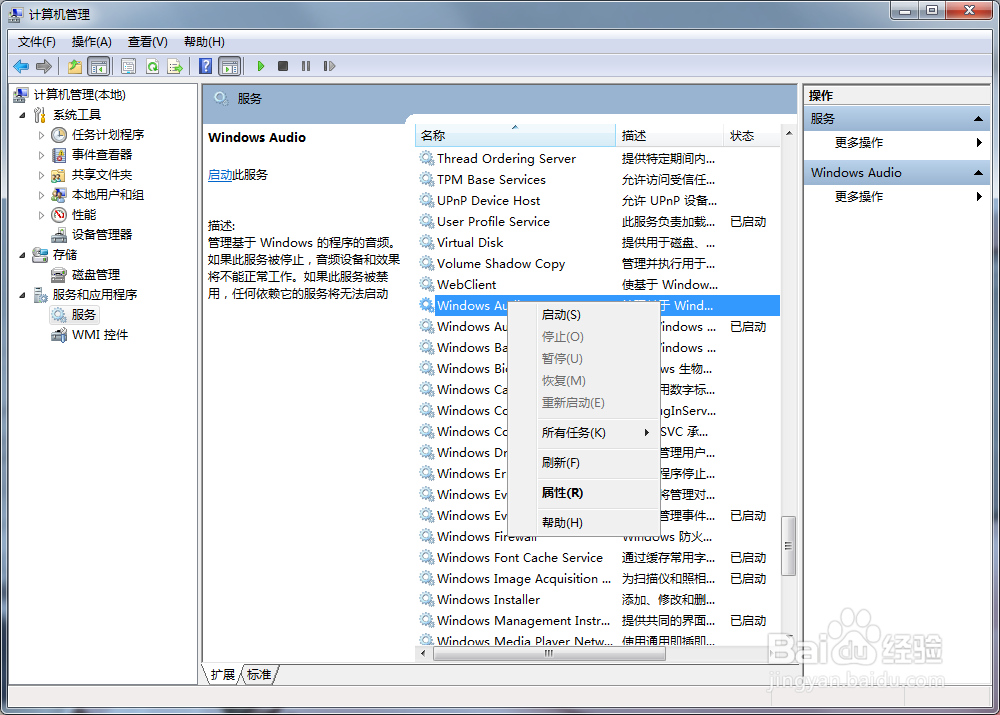The width and height of the screenshot is (1000, 715).
Task: Click scroll-up arrow of services list
Action: 789,133
